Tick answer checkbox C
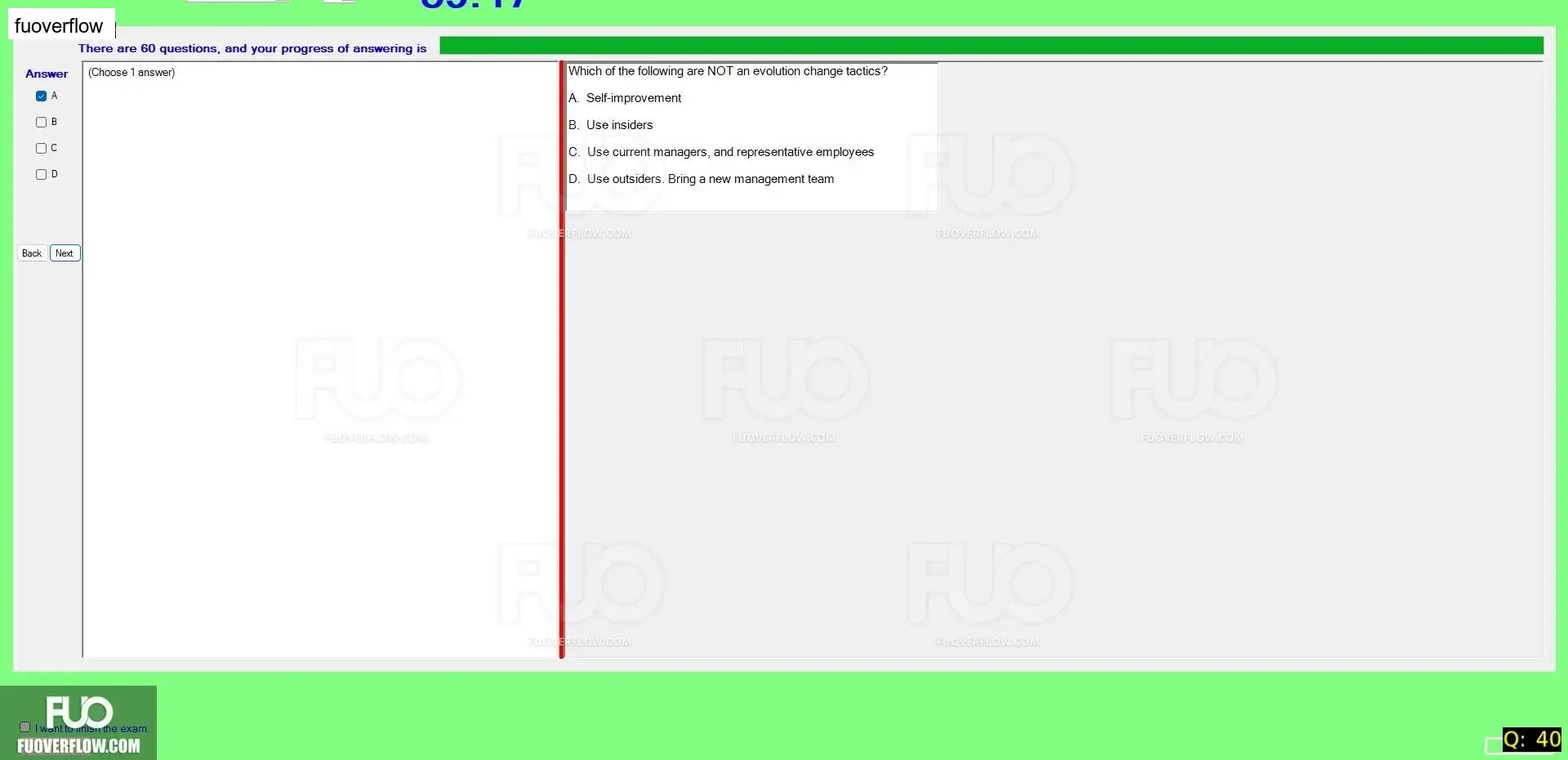This screenshot has height=760, width=1568. coord(41,148)
